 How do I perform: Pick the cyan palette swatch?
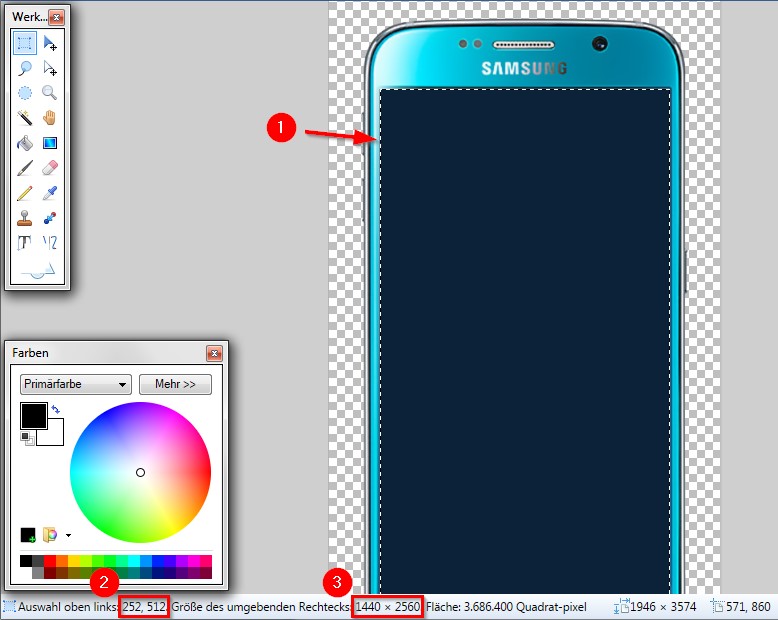pos(133,561)
